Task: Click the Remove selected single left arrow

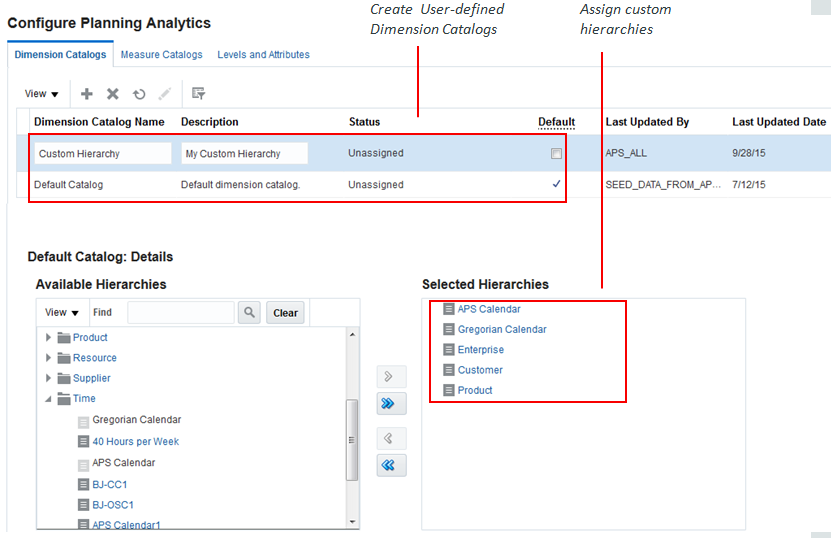Action: pyautogui.click(x=391, y=438)
